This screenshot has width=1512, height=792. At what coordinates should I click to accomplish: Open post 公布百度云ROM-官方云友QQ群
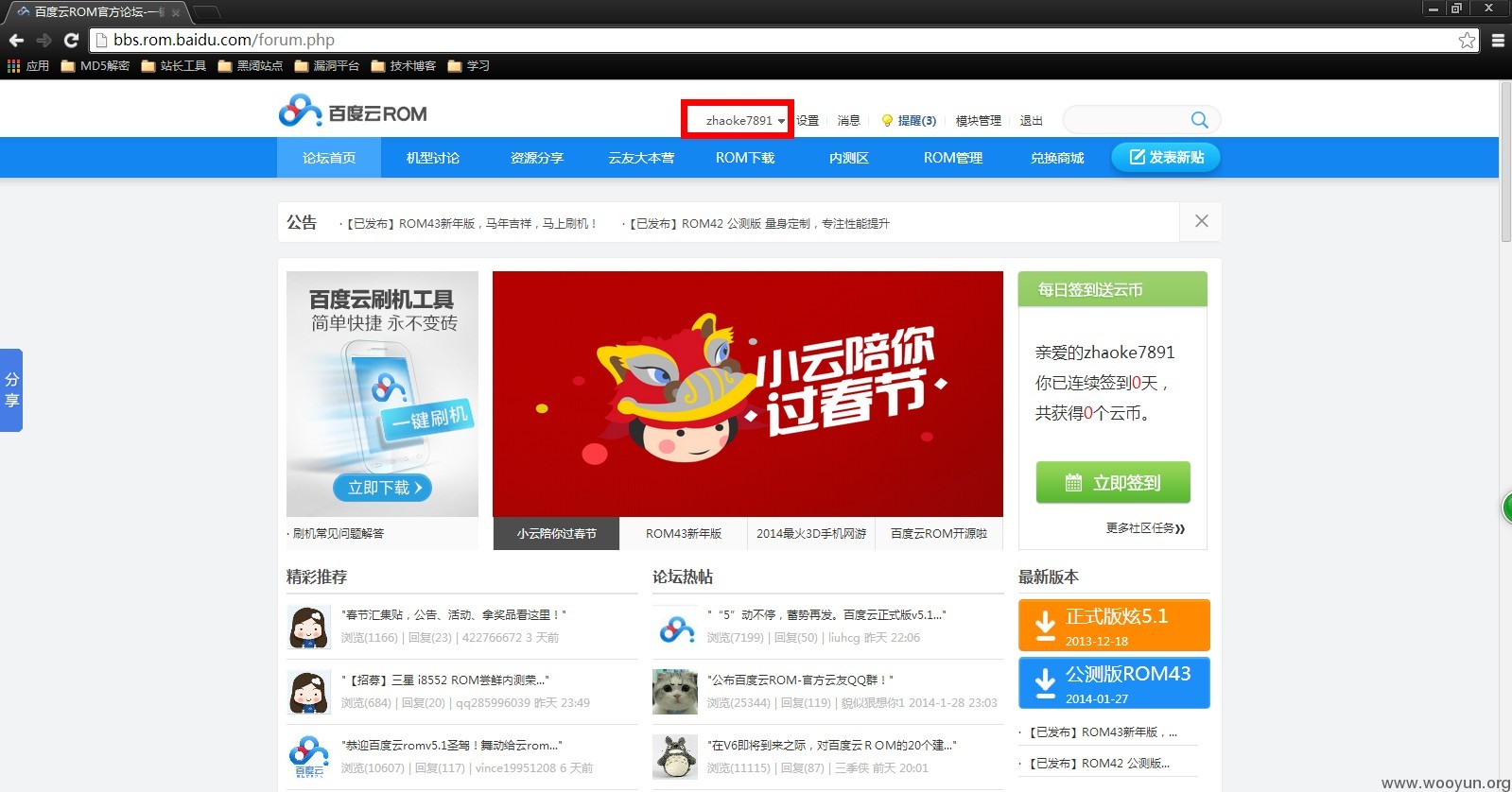(800, 680)
